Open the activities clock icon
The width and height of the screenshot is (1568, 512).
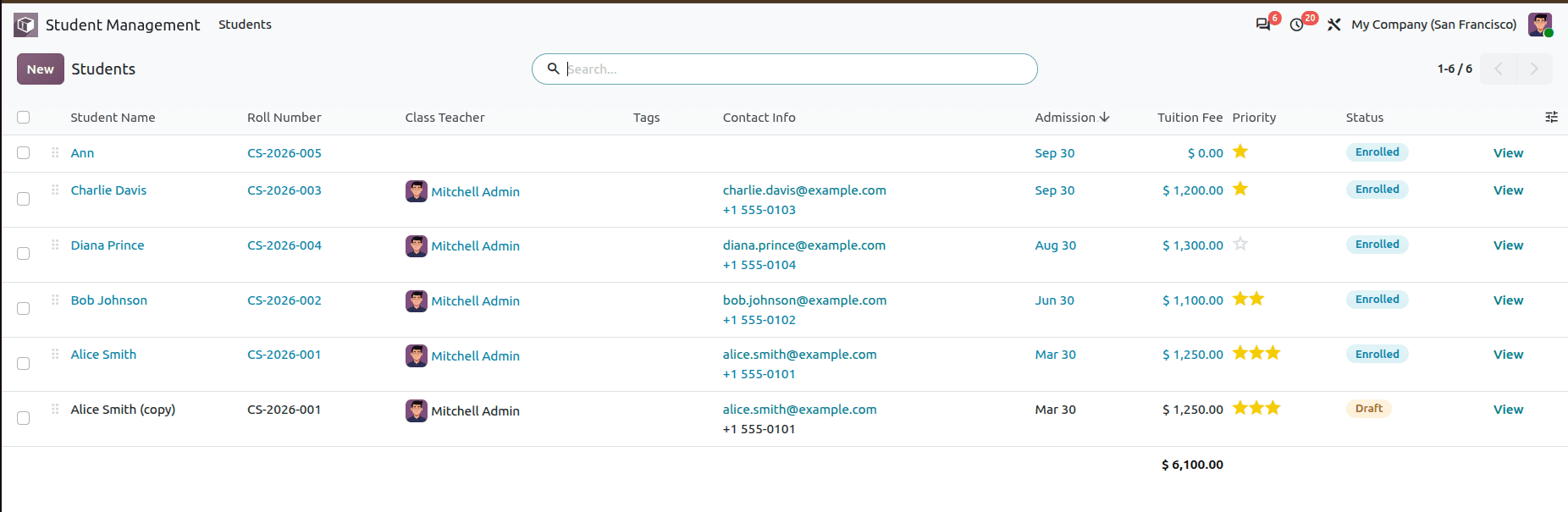pos(1296,25)
